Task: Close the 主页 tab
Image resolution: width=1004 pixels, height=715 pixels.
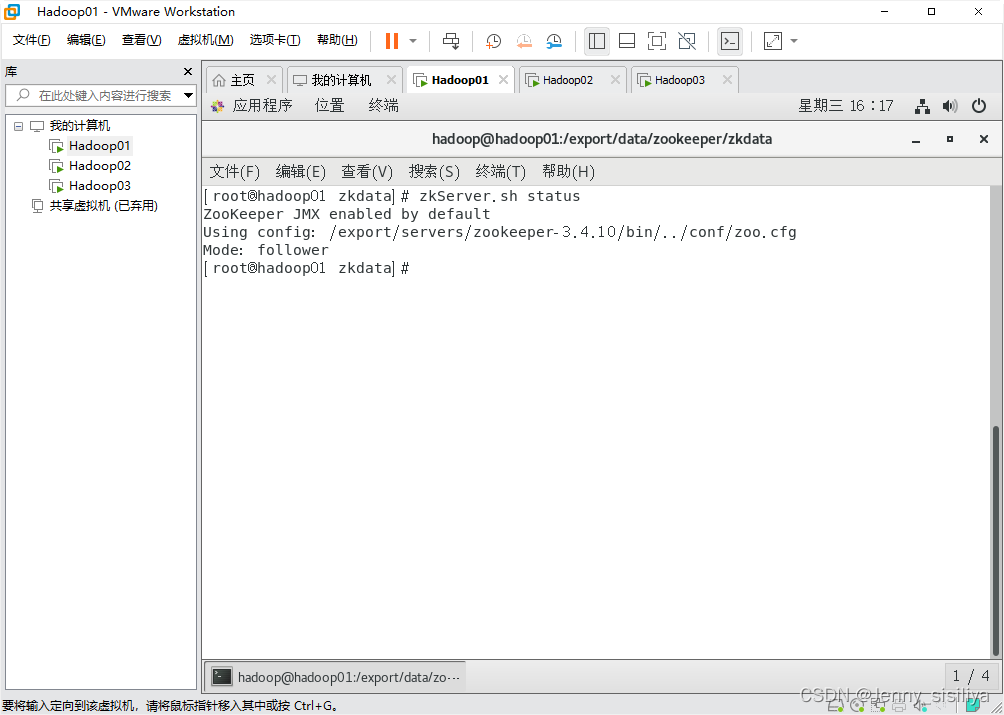Action: (x=271, y=79)
